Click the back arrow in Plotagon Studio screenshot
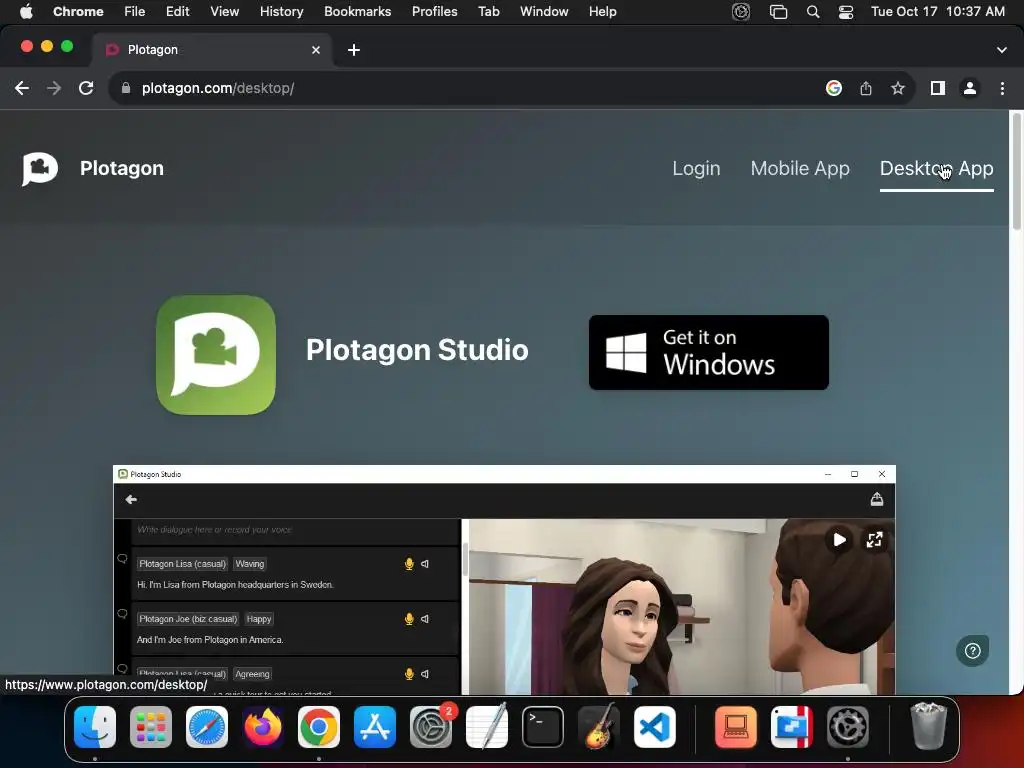The image size is (1024, 768). (131, 500)
